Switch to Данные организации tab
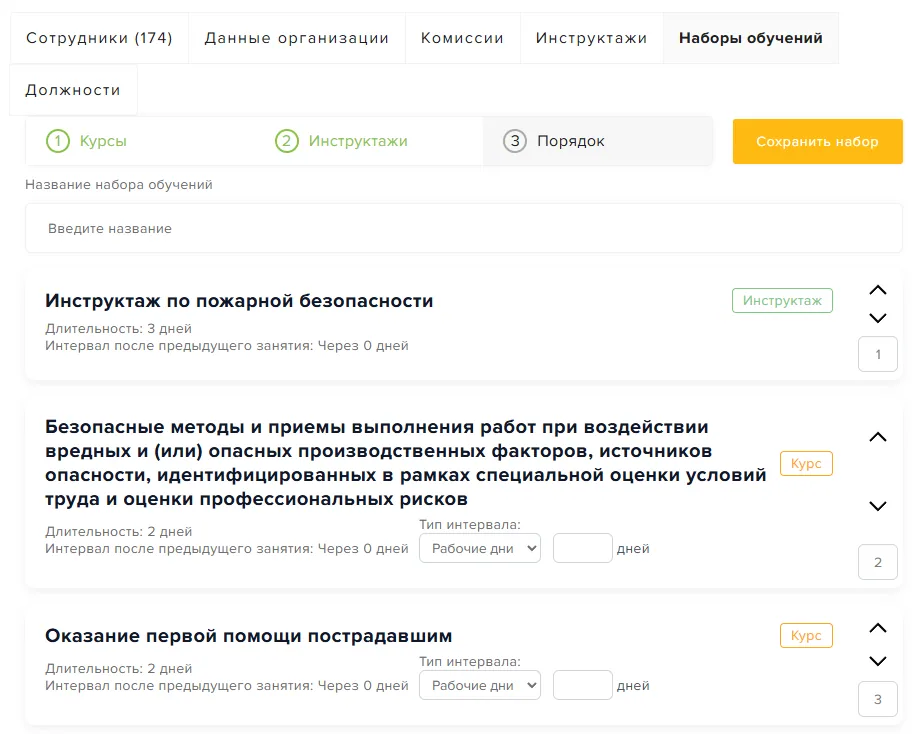 pyautogui.click(x=297, y=38)
